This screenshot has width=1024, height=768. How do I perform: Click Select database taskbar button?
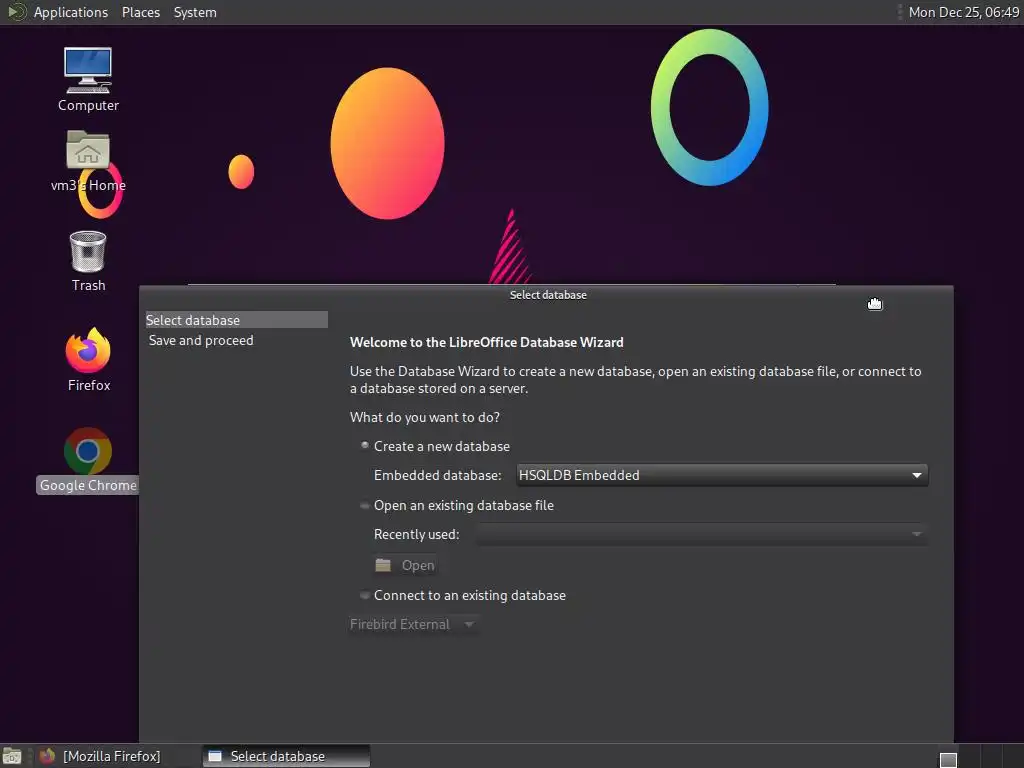pyautogui.click(x=286, y=756)
